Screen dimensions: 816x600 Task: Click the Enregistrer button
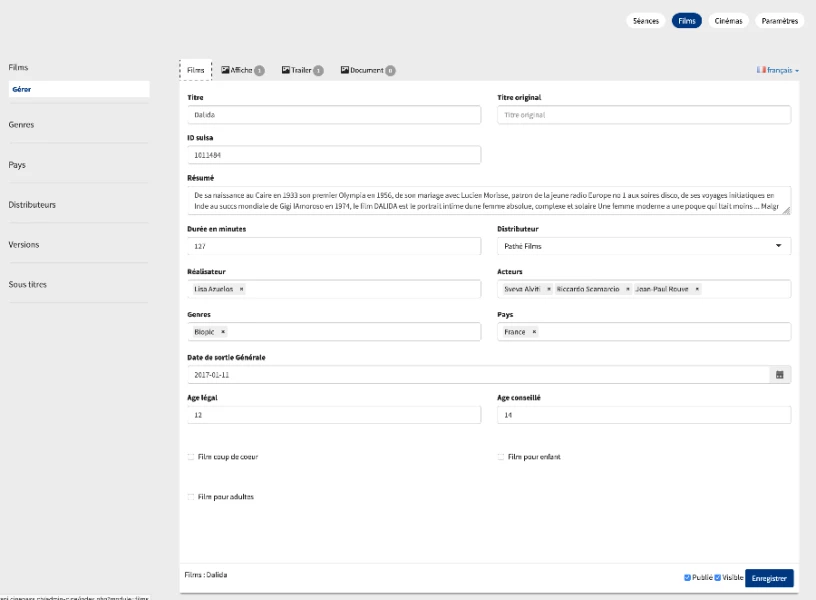(x=769, y=578)
